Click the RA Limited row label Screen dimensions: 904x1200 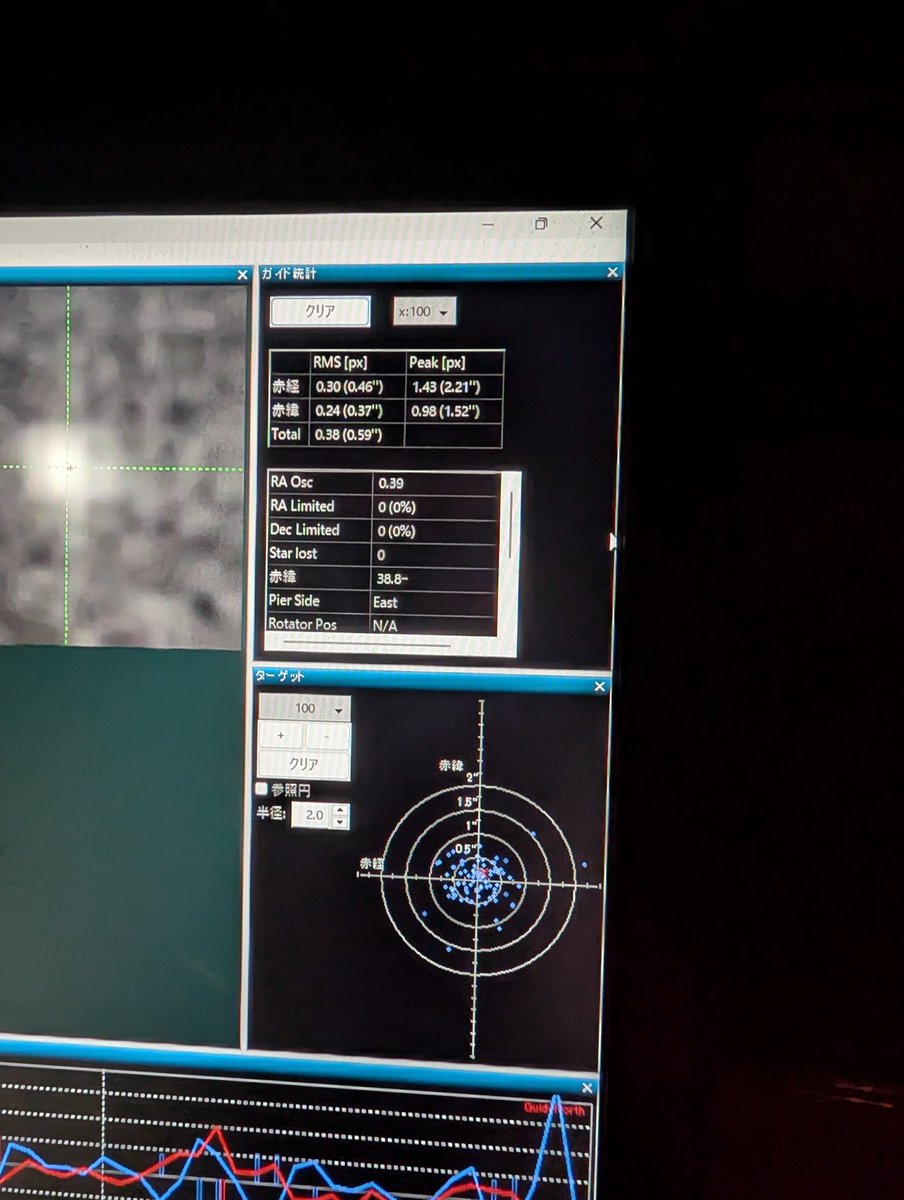[302, 506]
